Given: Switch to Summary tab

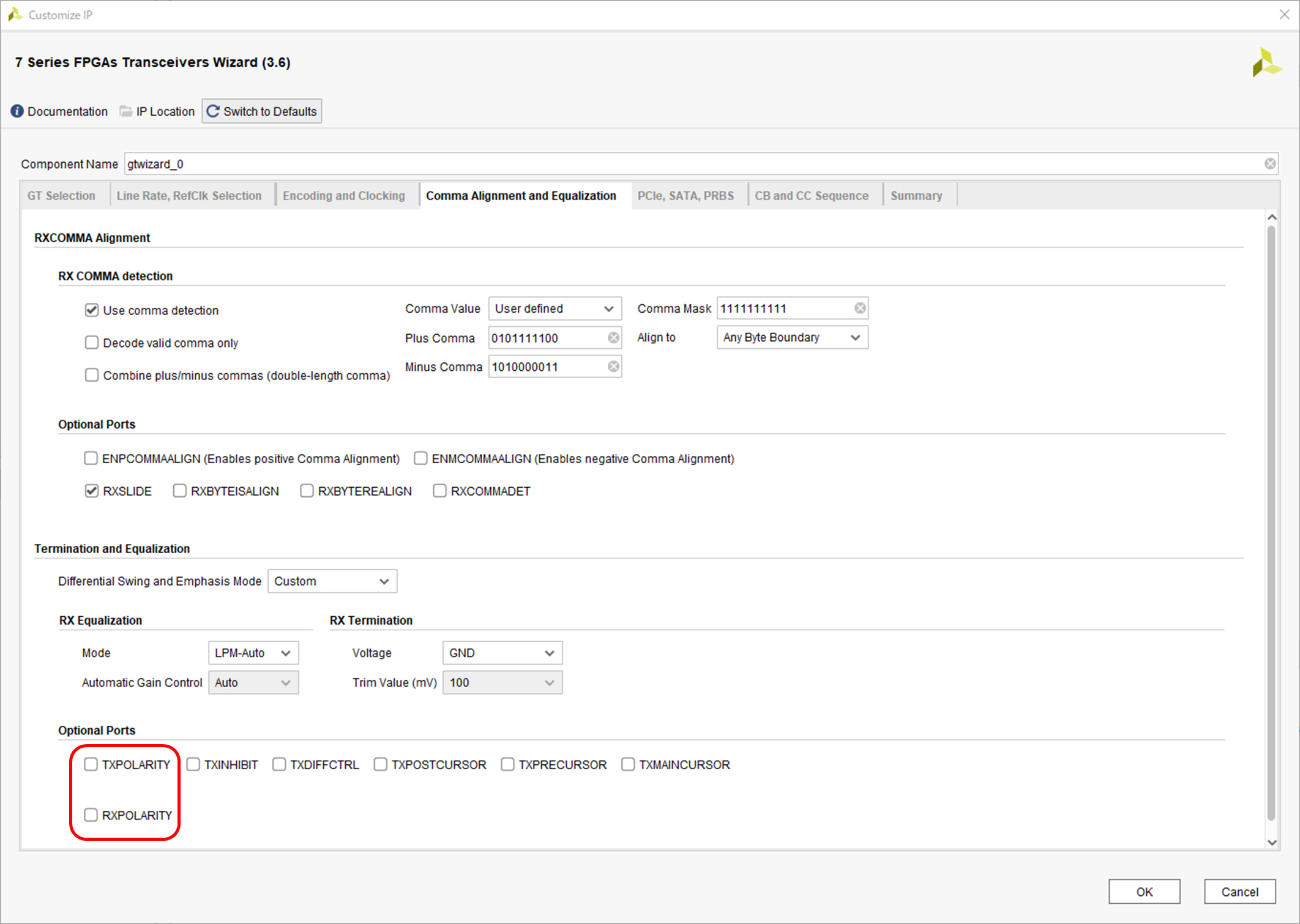Looking at the screenshot, I should pos(916,196).
